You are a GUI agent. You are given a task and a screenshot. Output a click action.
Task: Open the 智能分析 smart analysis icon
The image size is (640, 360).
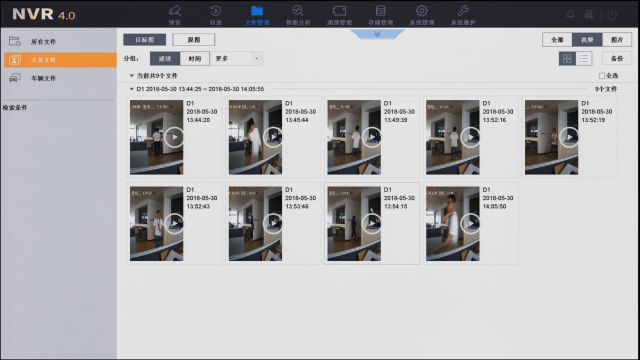click(x=298, y=10)
